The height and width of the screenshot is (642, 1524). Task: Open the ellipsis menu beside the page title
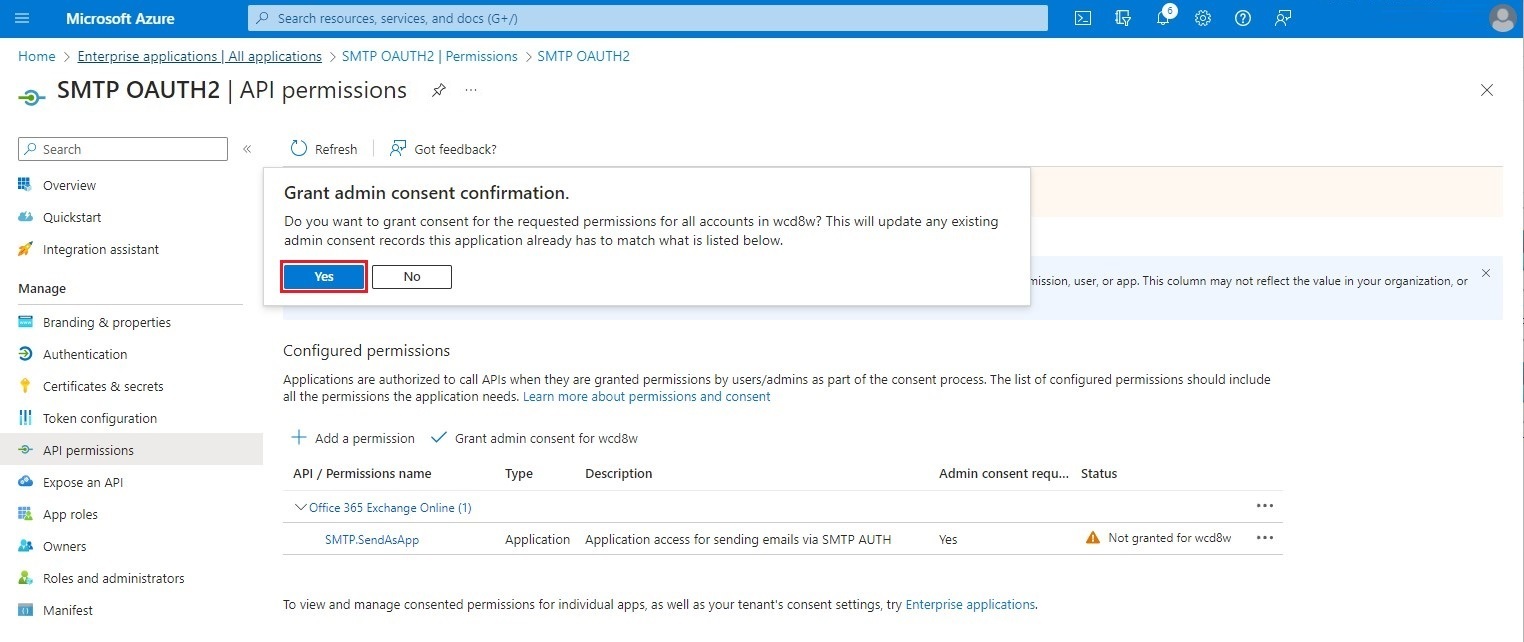pos(470,90)
